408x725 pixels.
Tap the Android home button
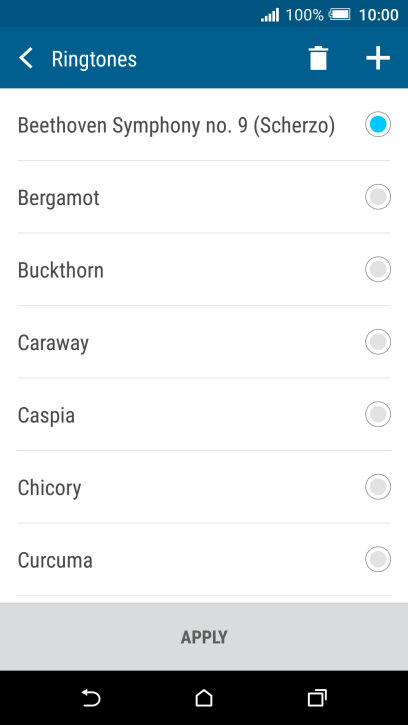click(204, 698)
